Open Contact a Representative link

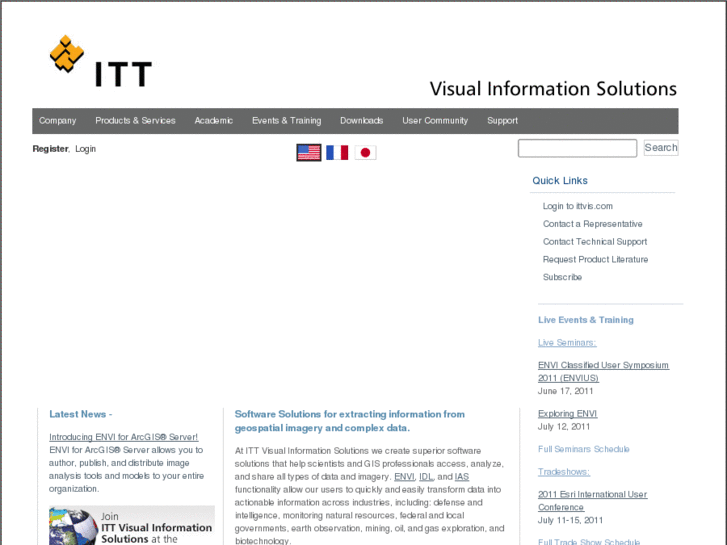[x=593, y=224]
